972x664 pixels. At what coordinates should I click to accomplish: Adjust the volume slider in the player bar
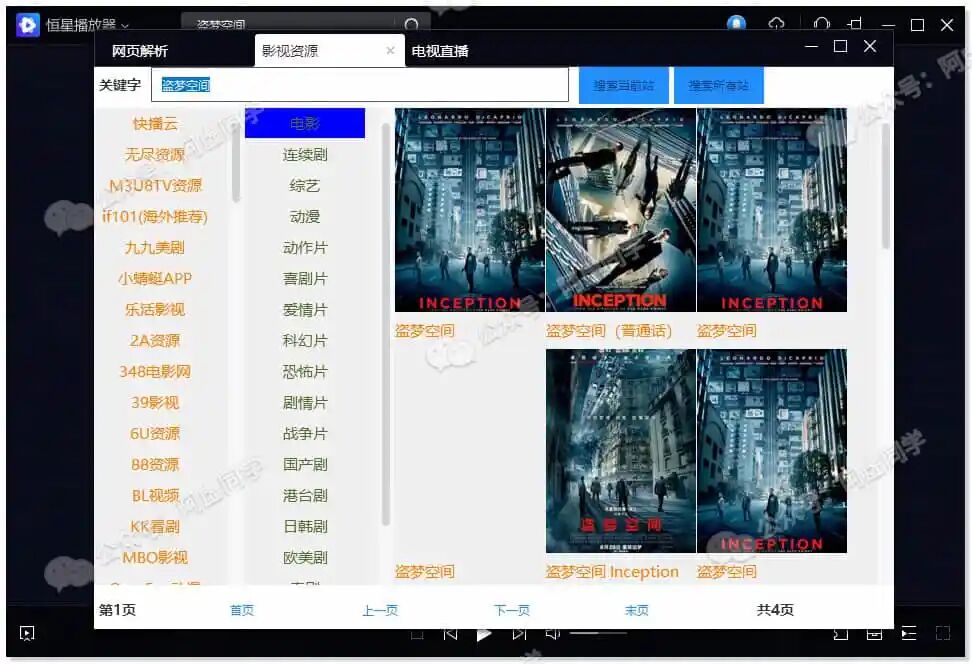click(x=598, y=633)
